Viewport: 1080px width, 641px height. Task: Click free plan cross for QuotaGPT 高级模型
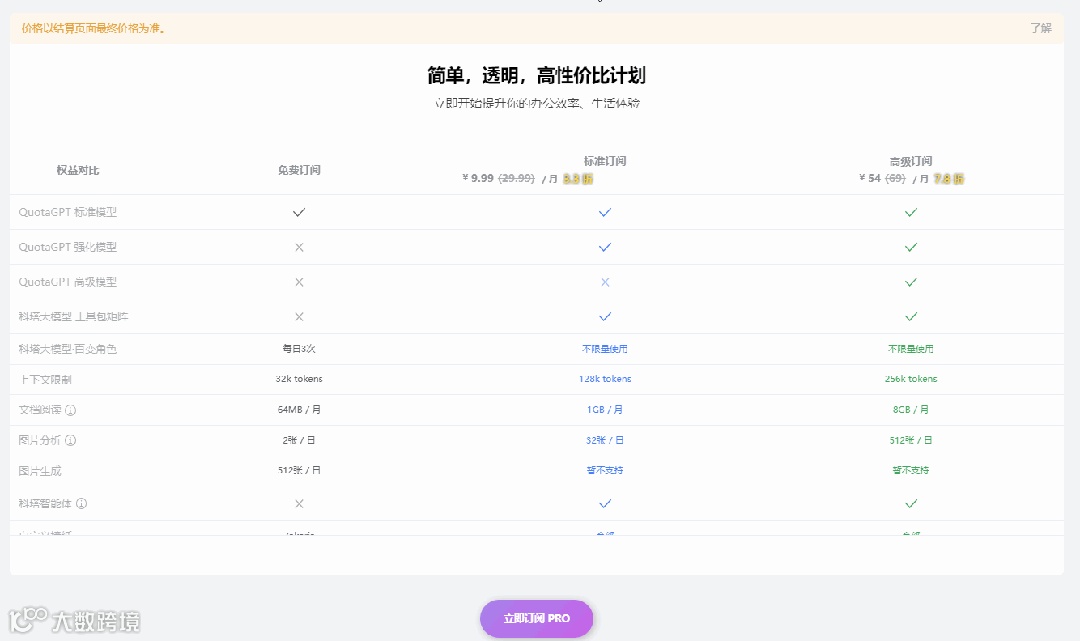click(x=299, y=282)
